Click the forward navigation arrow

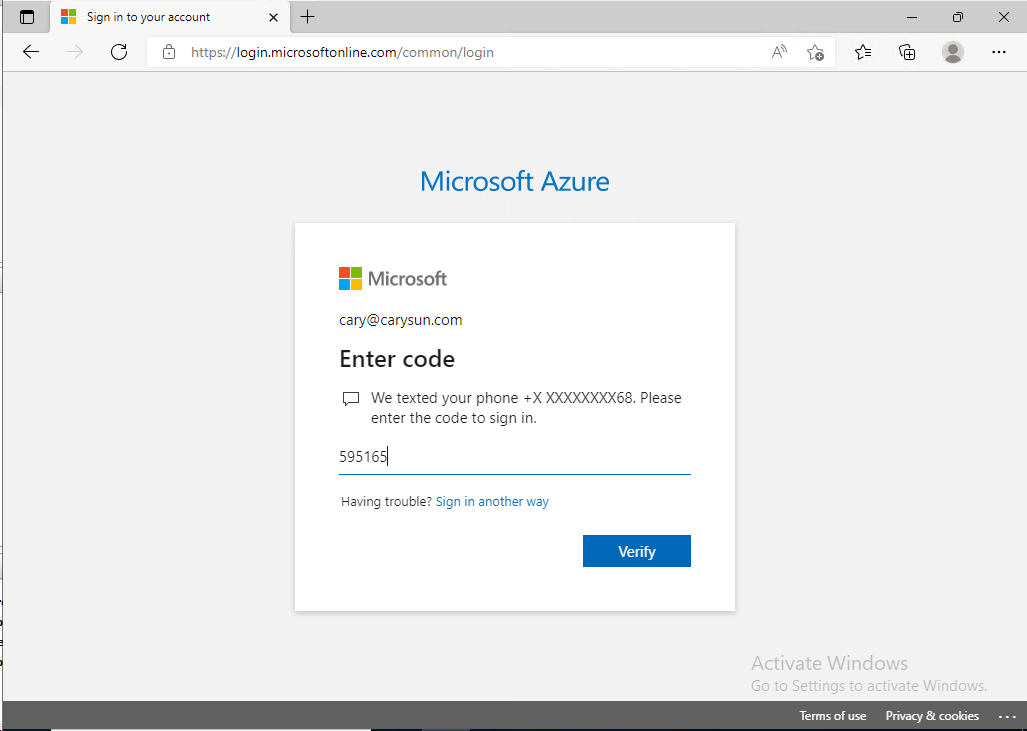[x=75, y=52]
